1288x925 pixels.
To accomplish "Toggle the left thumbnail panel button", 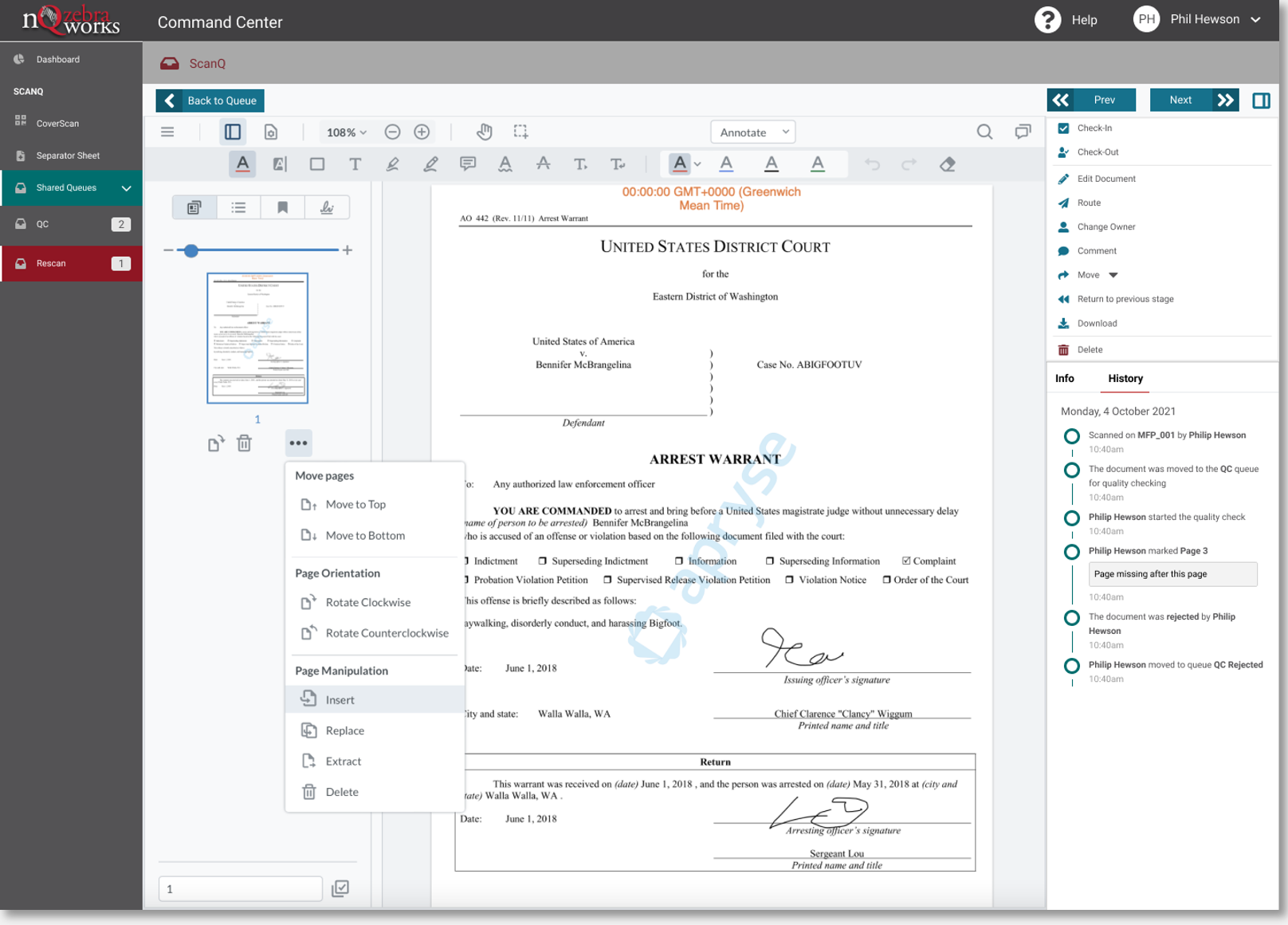I will click(233, 132).
